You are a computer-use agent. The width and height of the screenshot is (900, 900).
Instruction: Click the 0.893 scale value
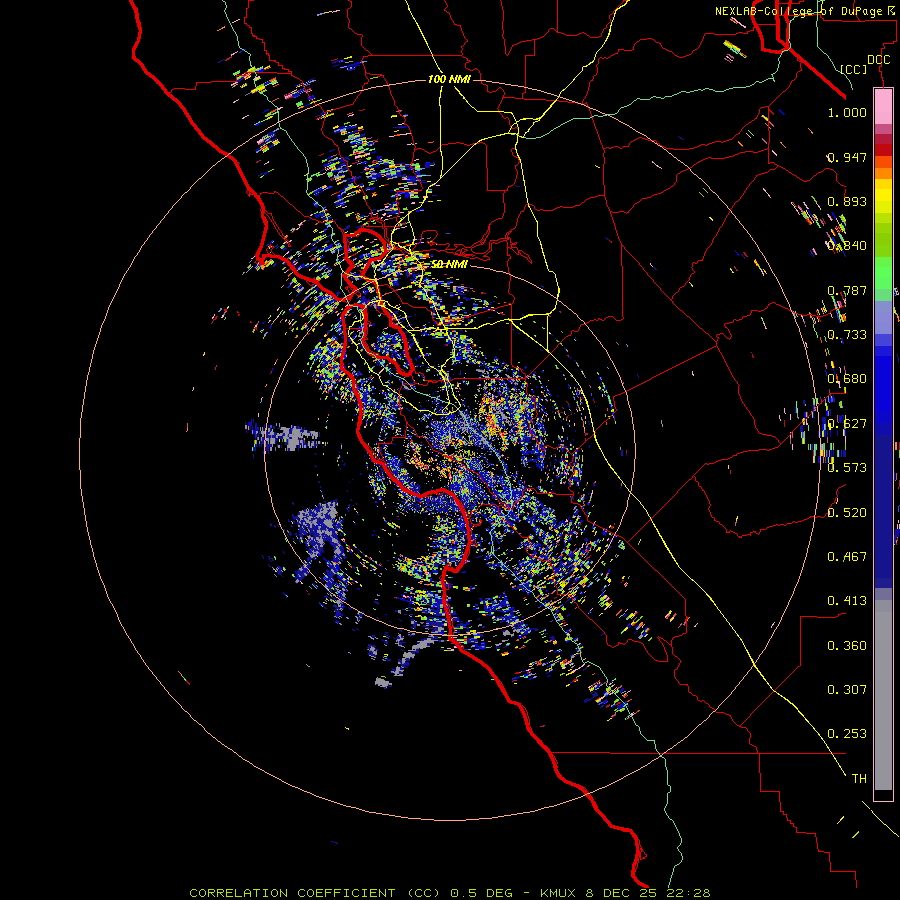pyautogui.click(x=847, y=201)
